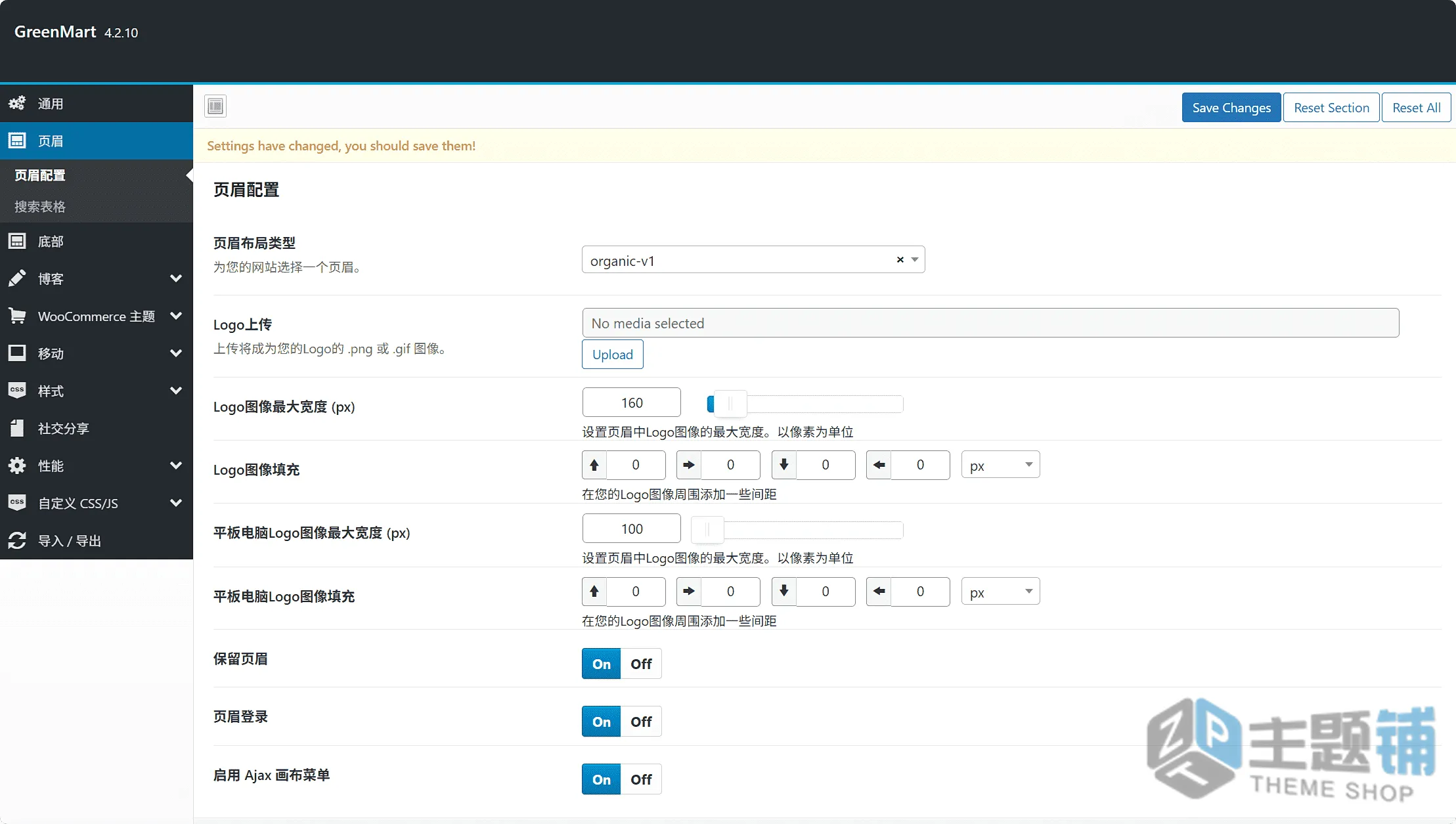The image size is (1456, 824).
Task: Turn 启用 Ajax 画布菜单 On
Action: coord(601,779)
